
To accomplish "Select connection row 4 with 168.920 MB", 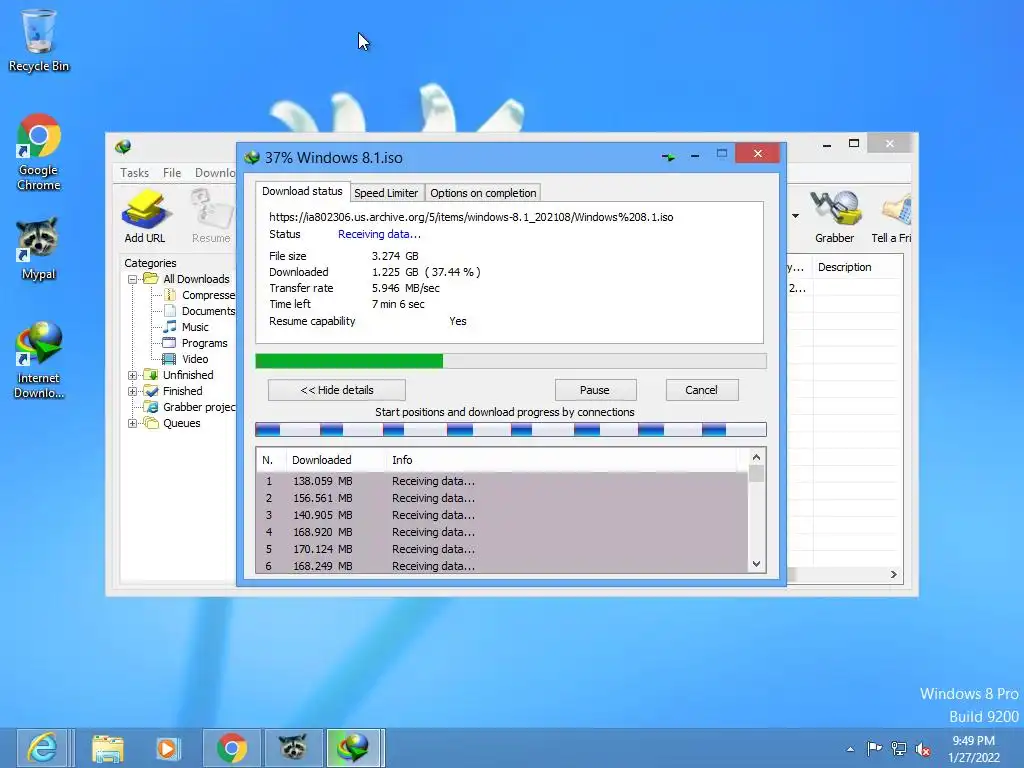I will (x=502, y=532).
